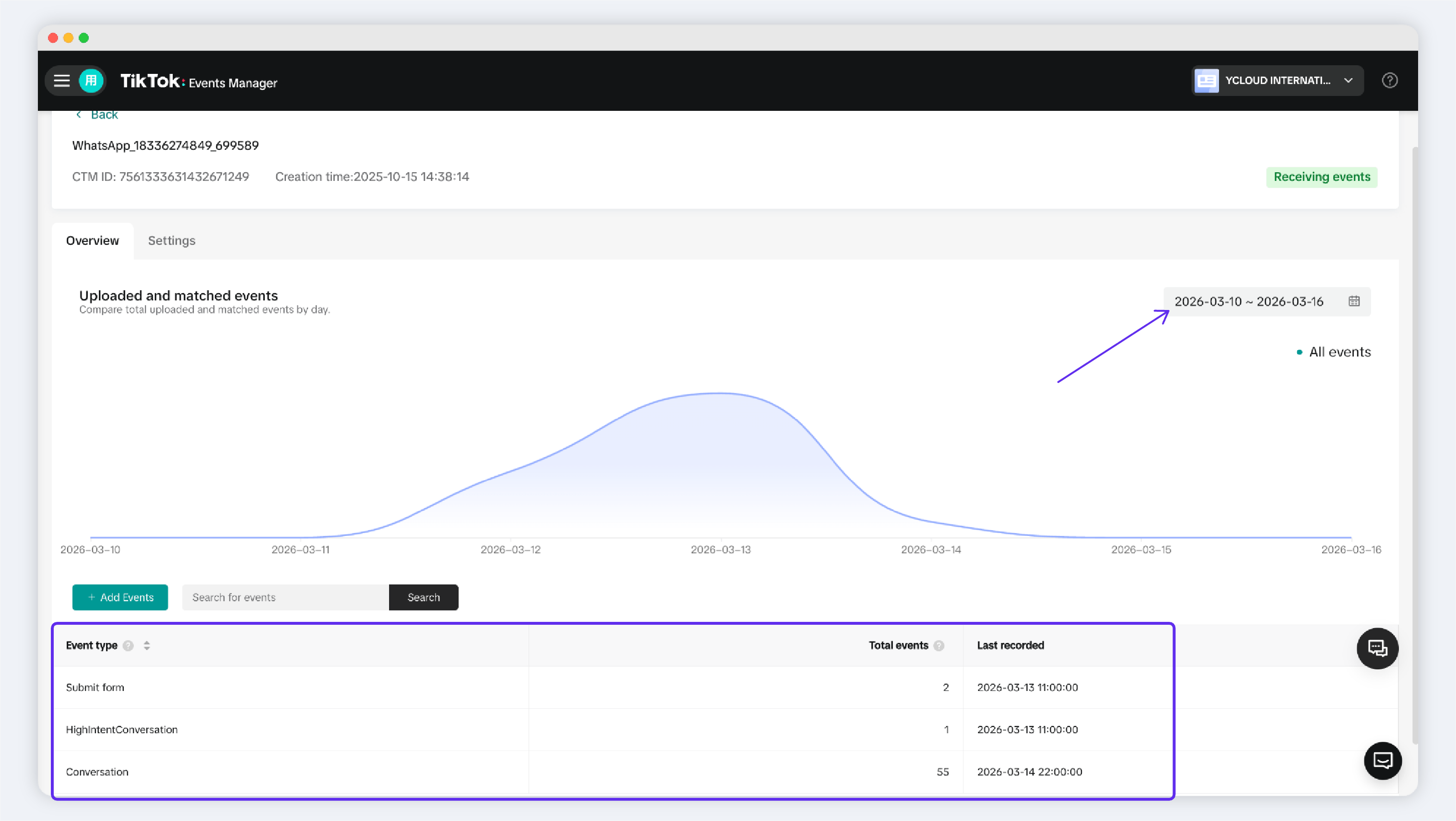Click the CTM ID 7561333631432671249 text

(161, 177)
